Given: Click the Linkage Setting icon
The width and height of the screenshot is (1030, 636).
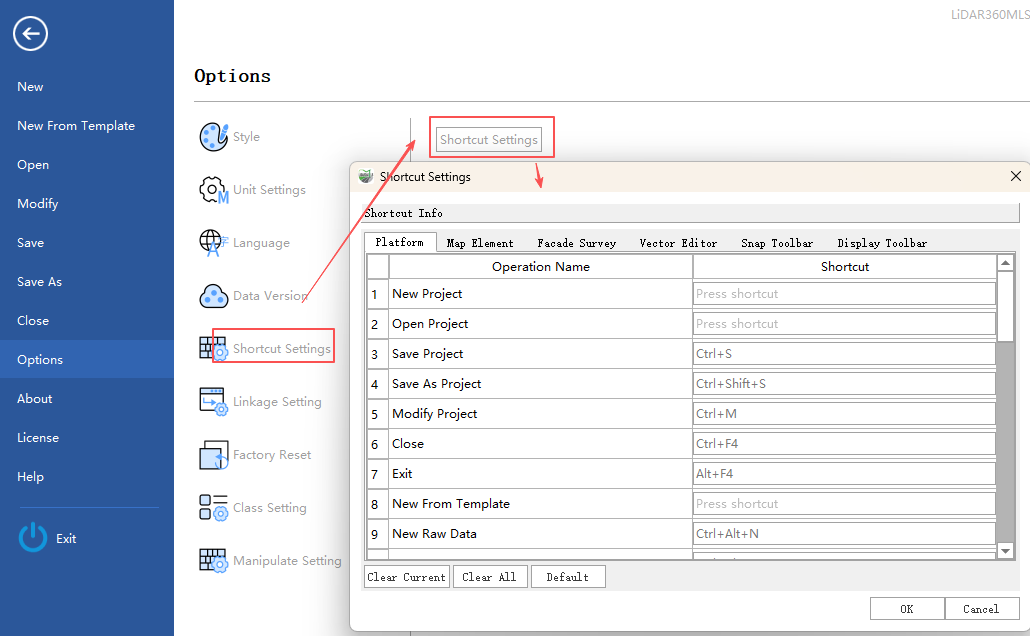Looking at the screenshot, I should pyautogui.click(x=214, y=402).
